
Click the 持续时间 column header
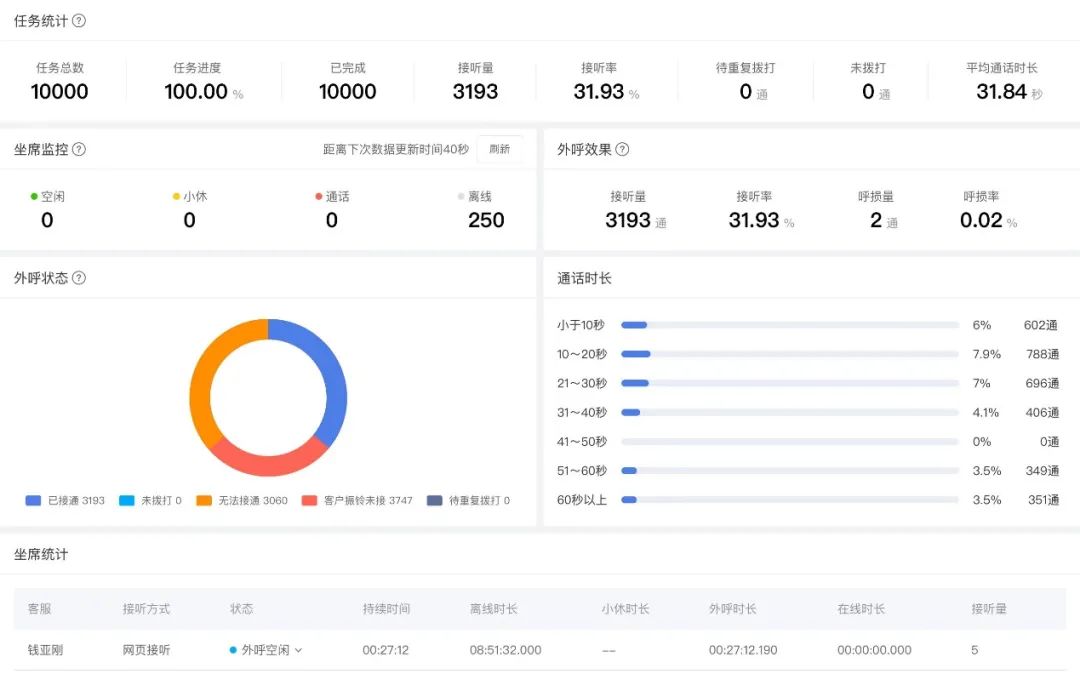(386, 608)
